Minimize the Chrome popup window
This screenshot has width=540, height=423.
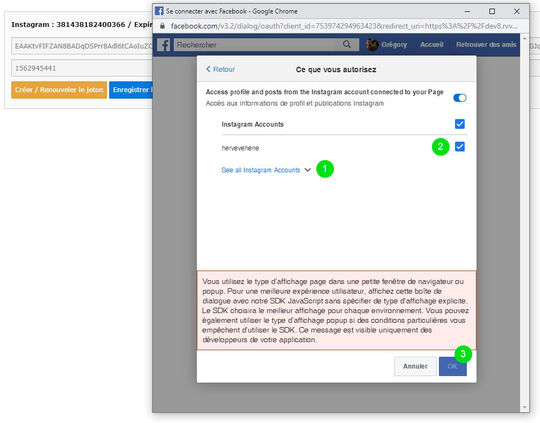467,11
